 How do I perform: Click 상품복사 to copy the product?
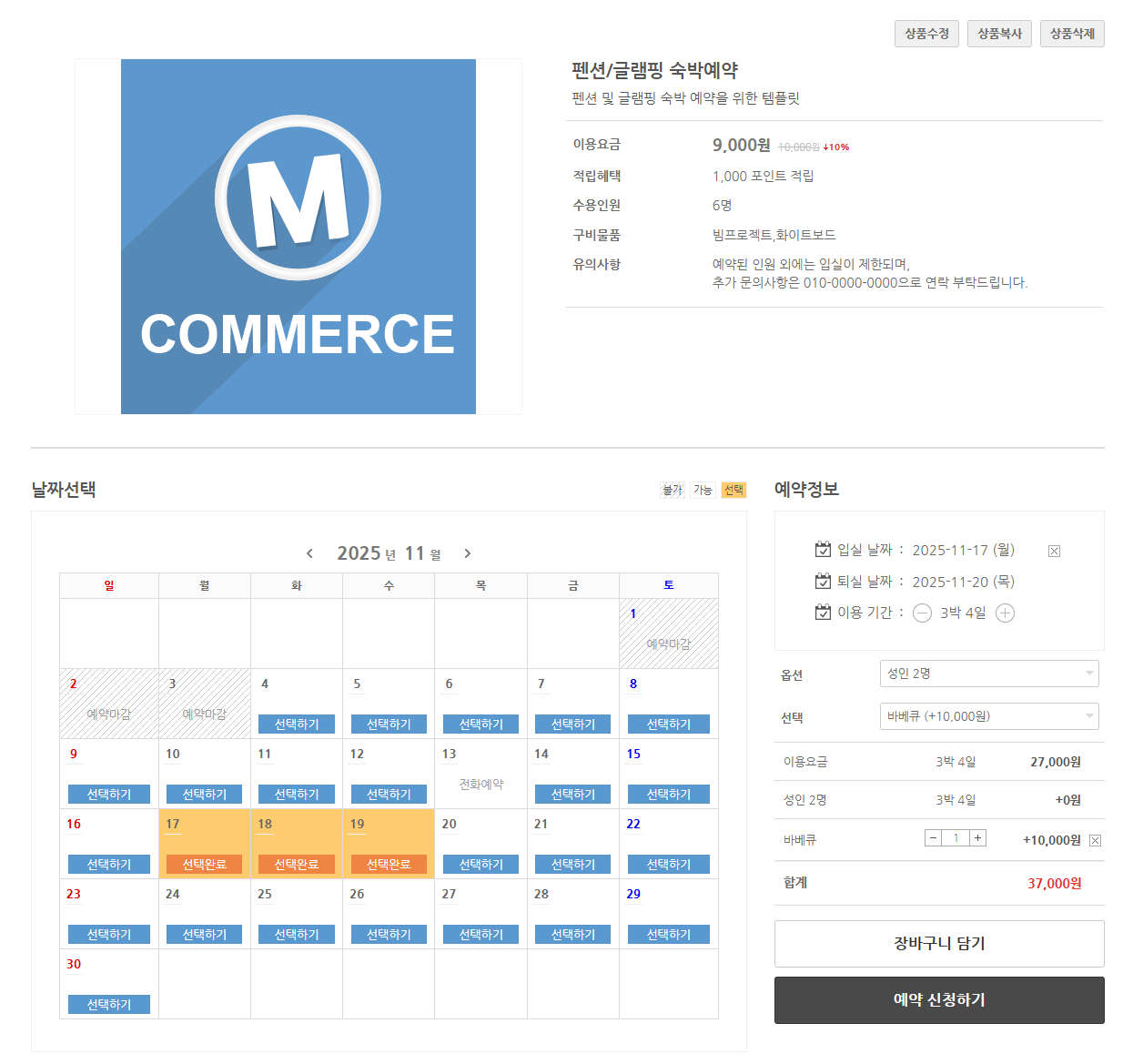click(x=999, y=34)
